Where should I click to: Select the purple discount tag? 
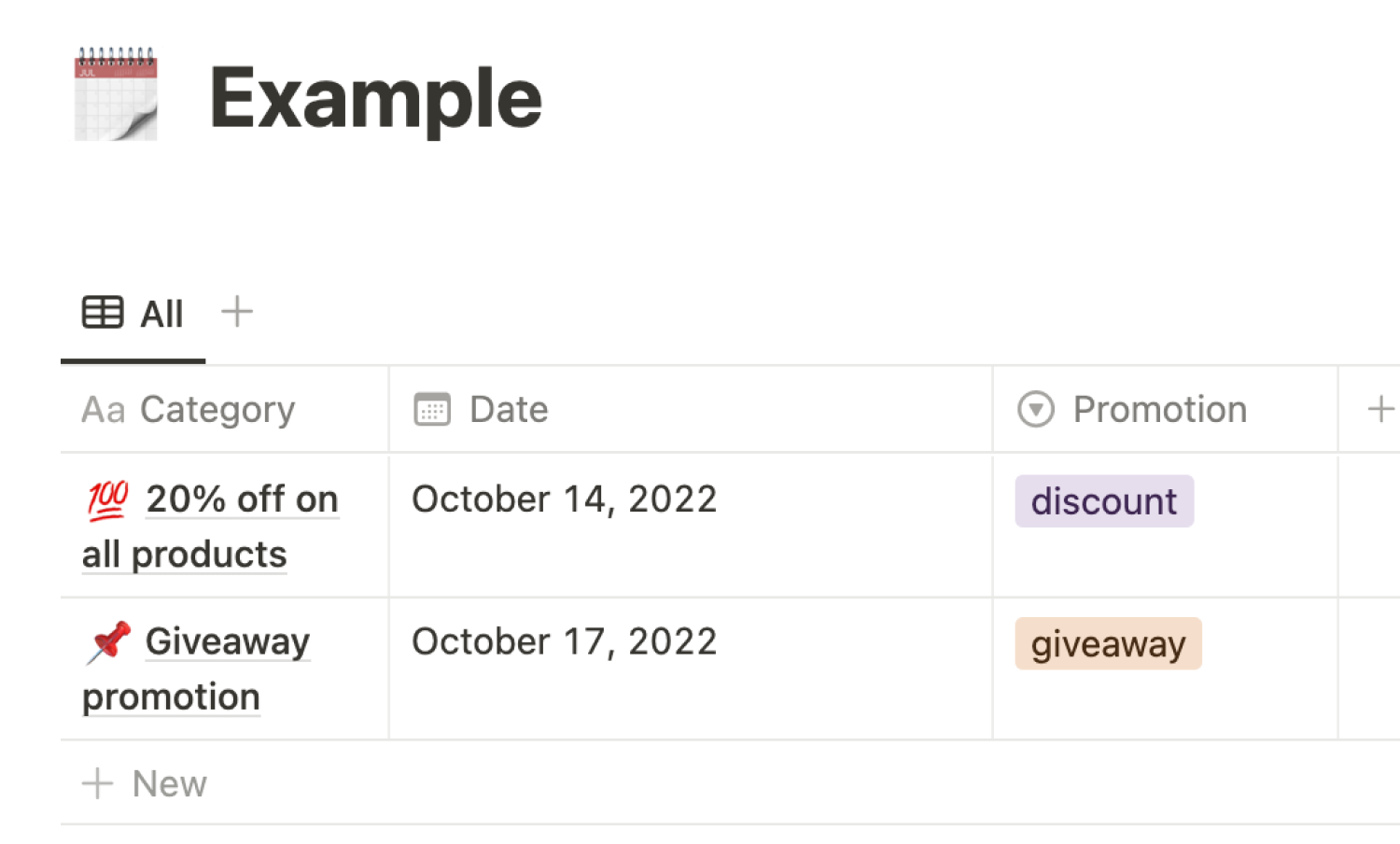(x=1104, y=501)
